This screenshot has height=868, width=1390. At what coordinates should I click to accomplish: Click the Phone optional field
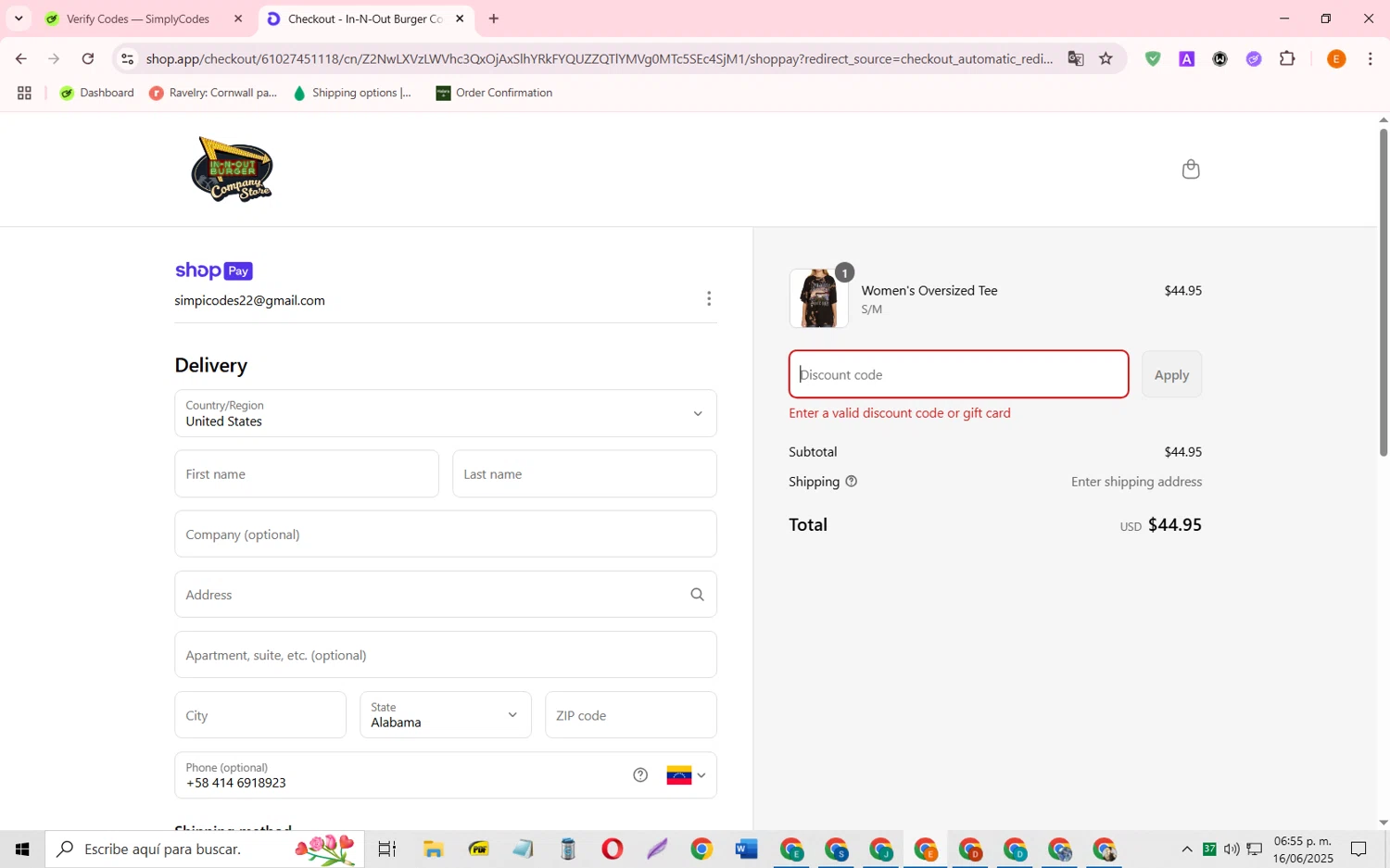[x=446, y=775]
